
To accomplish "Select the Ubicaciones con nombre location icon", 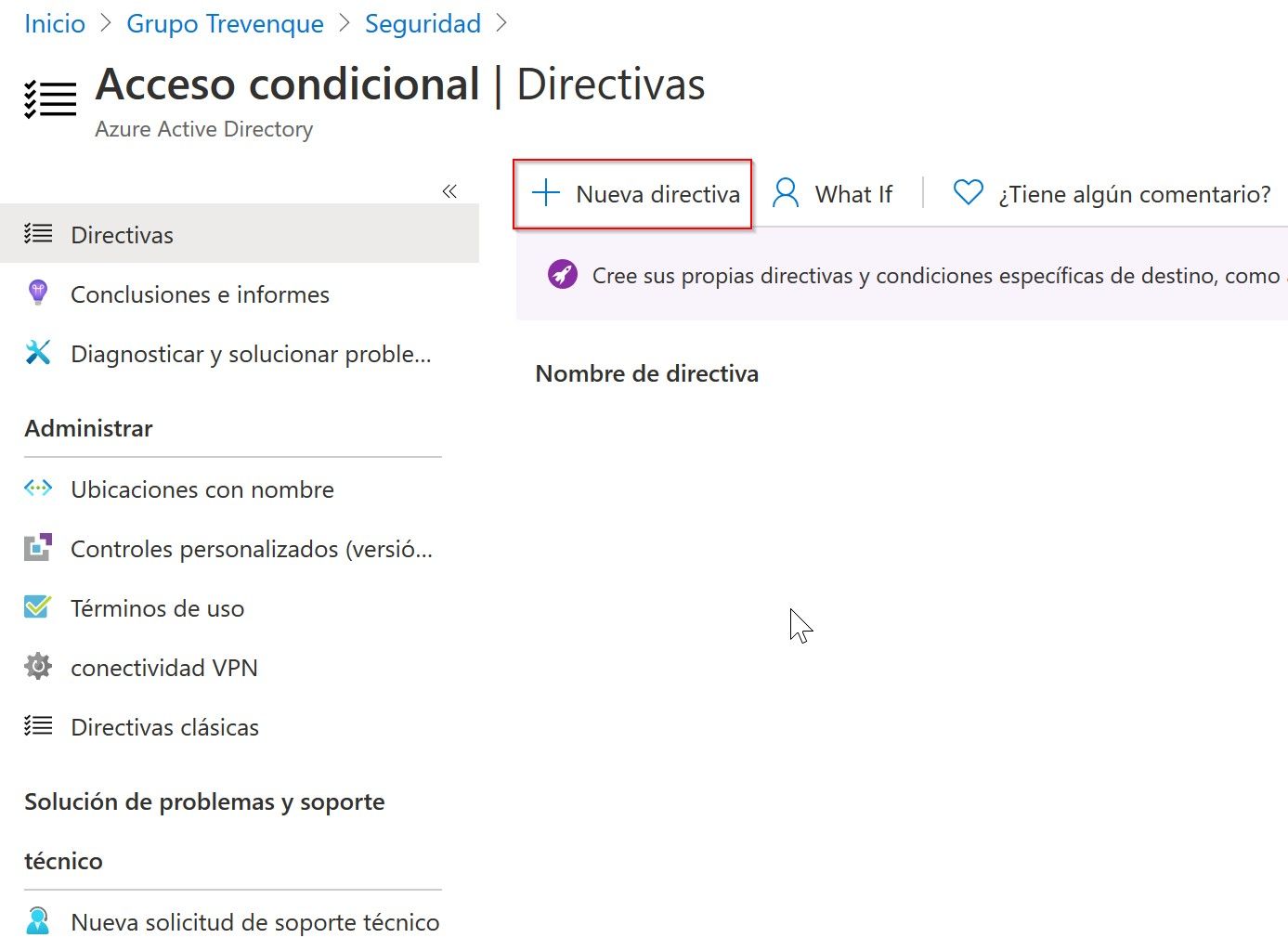I will click(38, 488).
